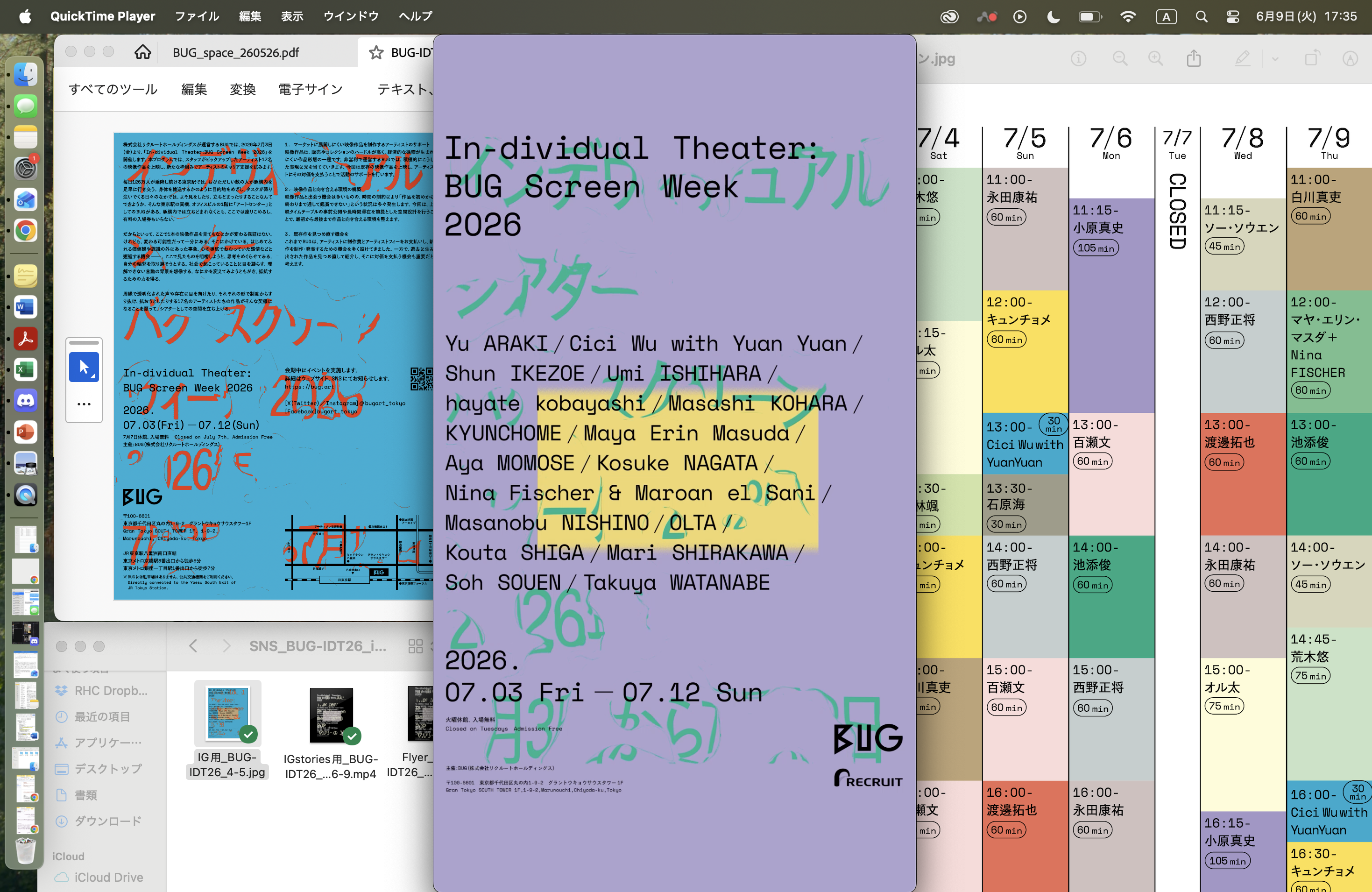
Task: Click the highlight pen icon in Preview
Action: [x=1242, y=58]
